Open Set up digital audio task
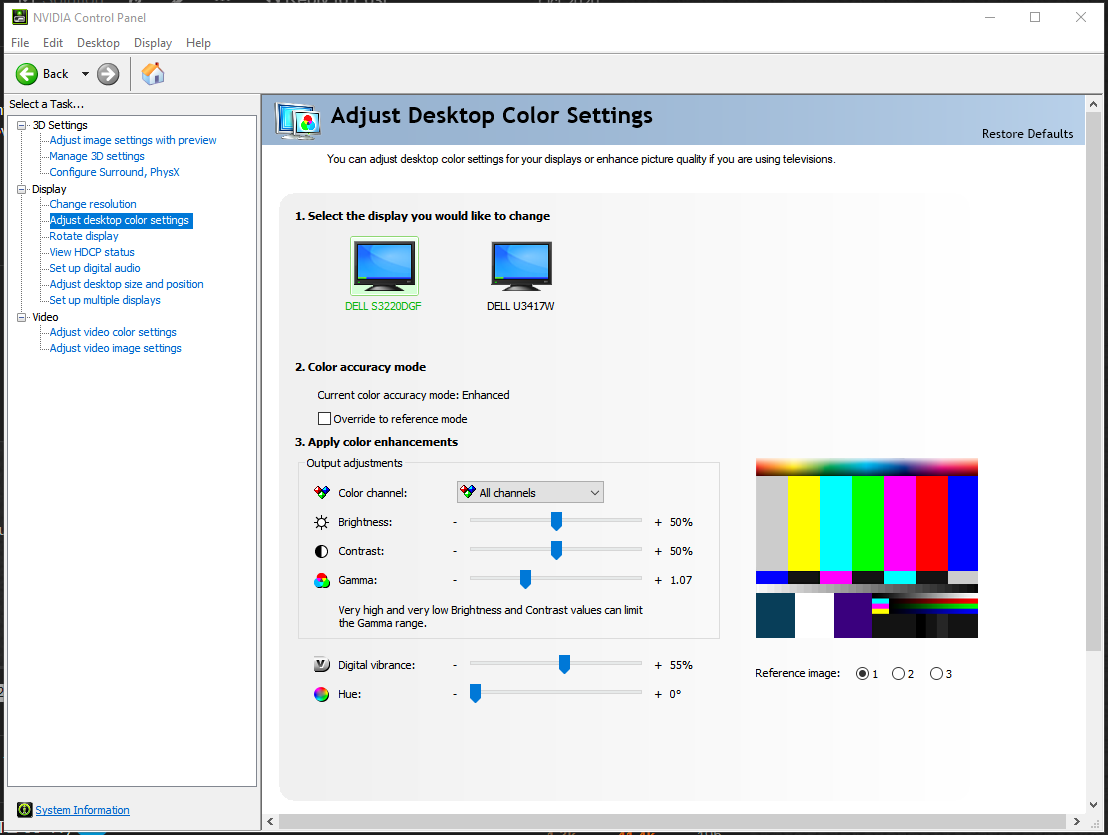 coord(95,268)
